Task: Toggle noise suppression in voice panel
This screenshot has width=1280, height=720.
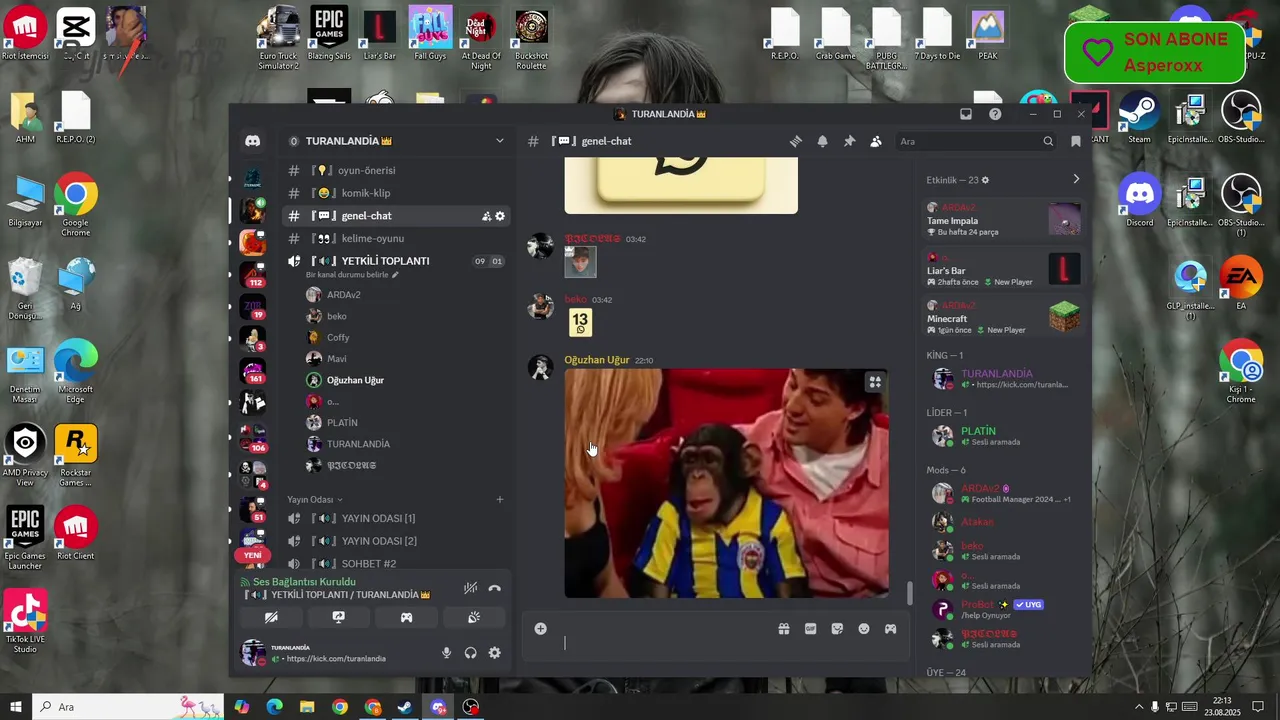Action: [x=470, y=588]
